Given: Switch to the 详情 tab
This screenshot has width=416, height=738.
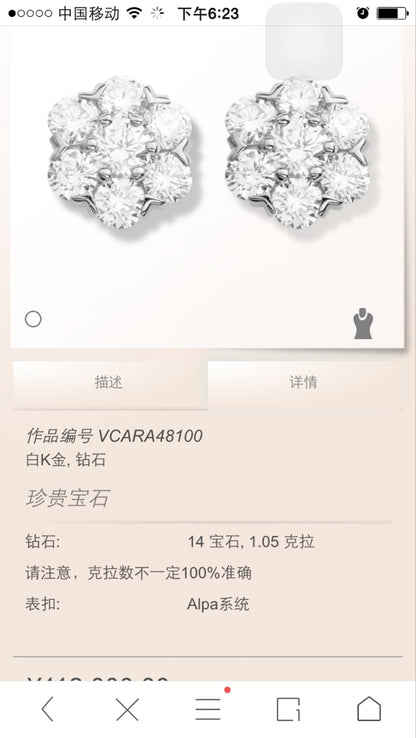Looking at the screenshot, I should click(x=304, y=384).
